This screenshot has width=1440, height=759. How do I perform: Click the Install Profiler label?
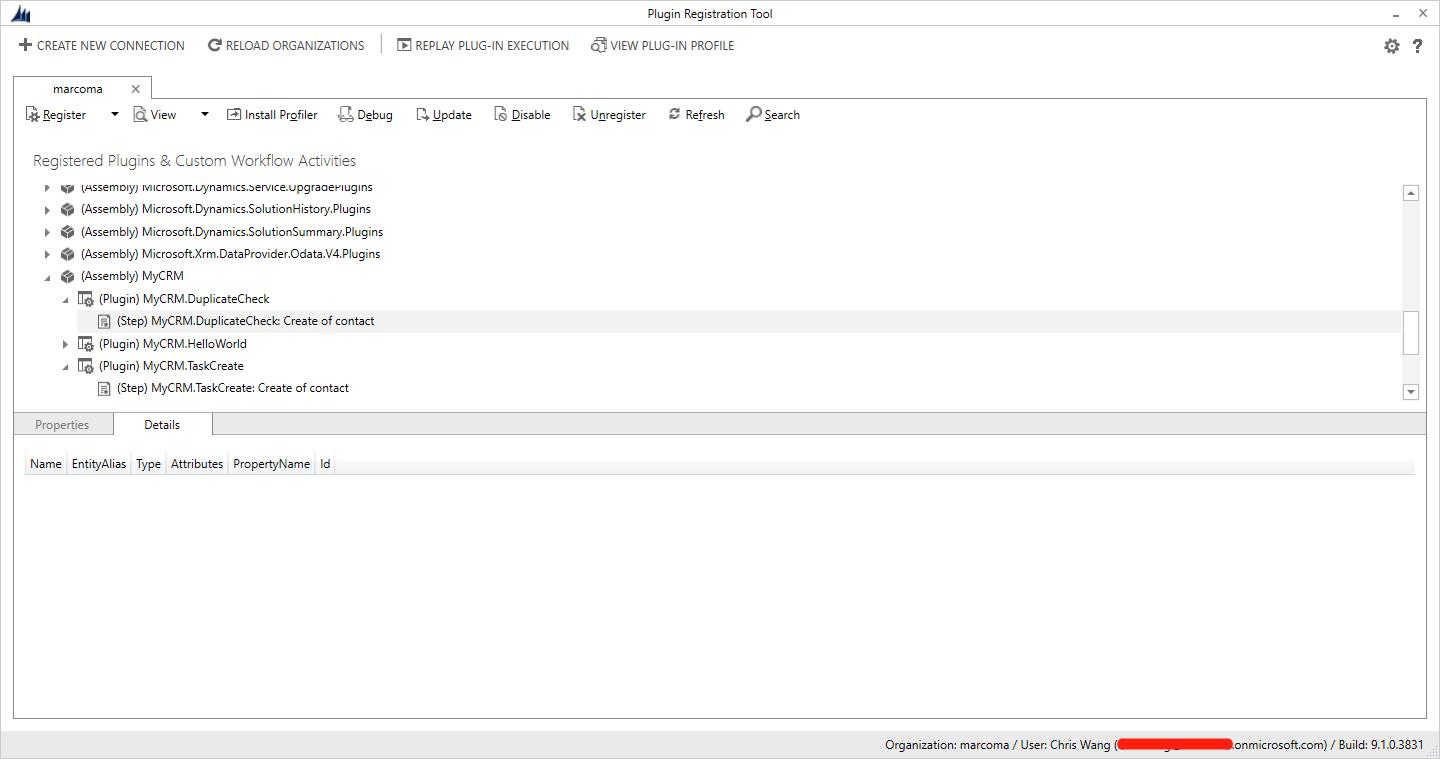pos(281,115)
